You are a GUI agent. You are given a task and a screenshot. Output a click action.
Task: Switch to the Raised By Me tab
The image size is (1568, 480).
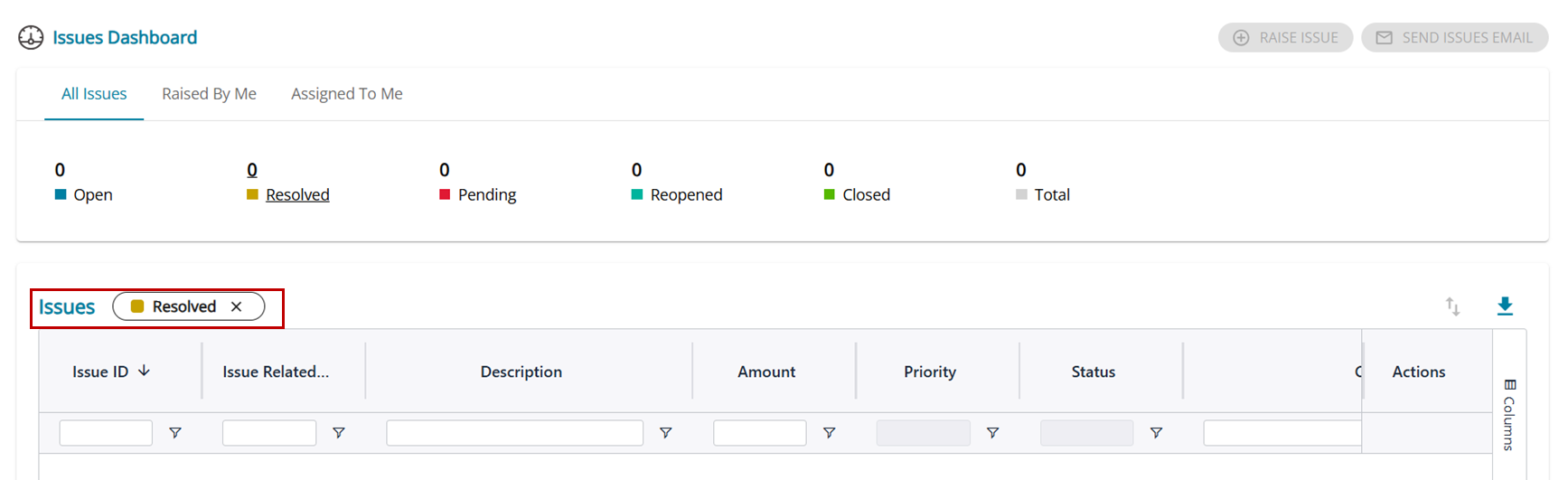tap(209, 94)
